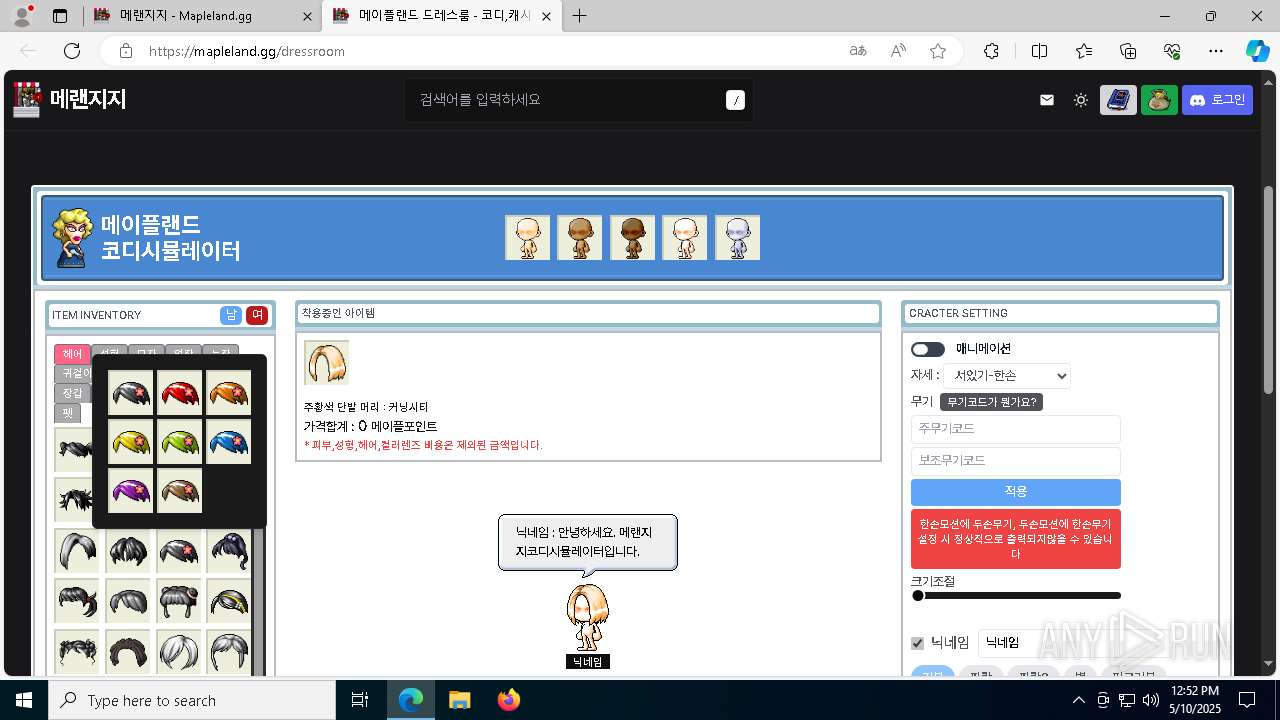This screenshot has width=1280, height=720.
Task: Focus the 보조무기코드 input field
Action: (x=1015, y=461)
